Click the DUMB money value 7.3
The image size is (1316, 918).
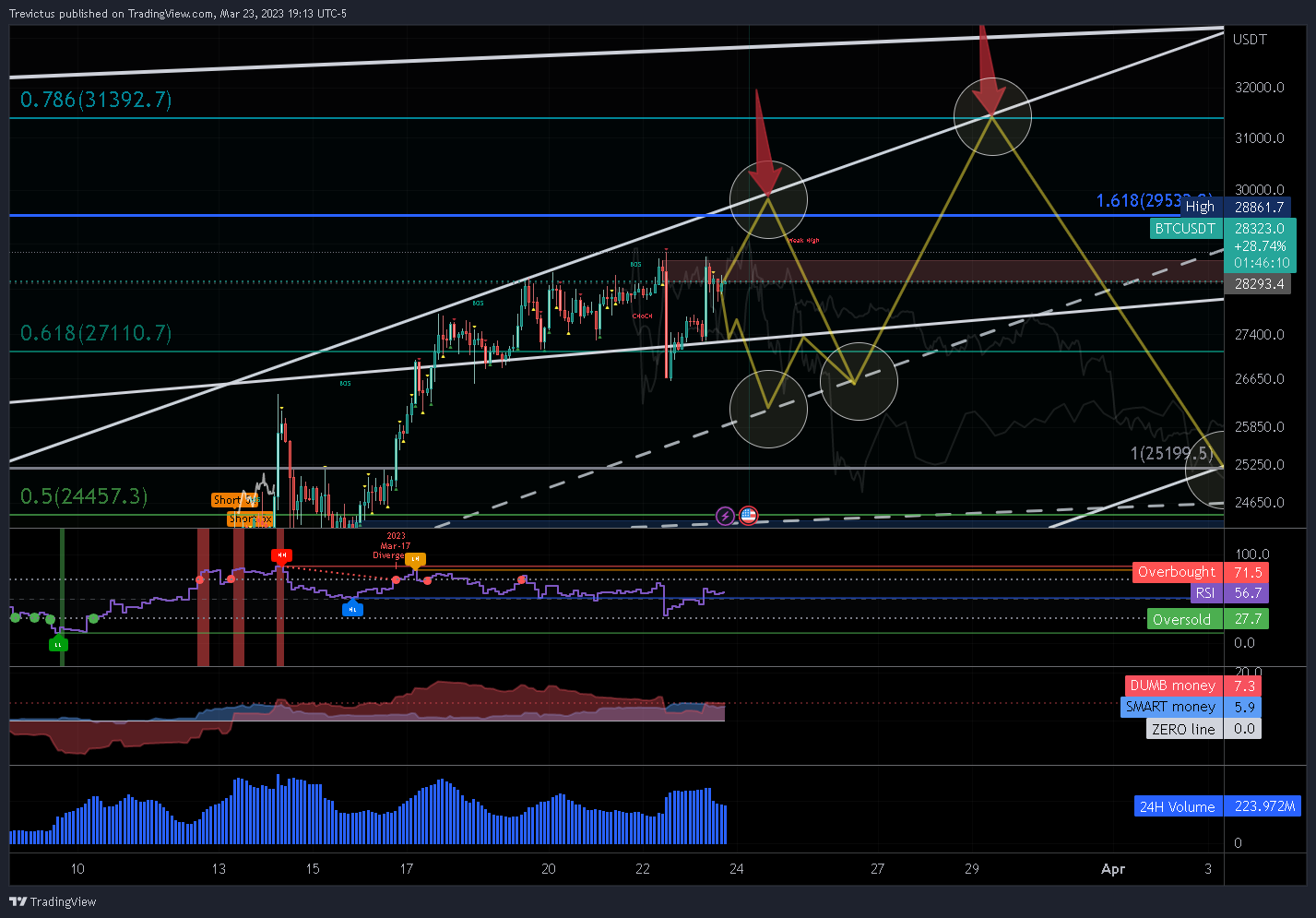[x=1244, y=686]
